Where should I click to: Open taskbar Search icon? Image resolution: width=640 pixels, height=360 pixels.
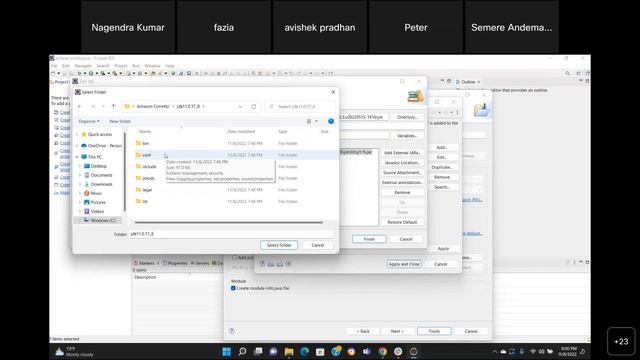(x=242, y=351)
